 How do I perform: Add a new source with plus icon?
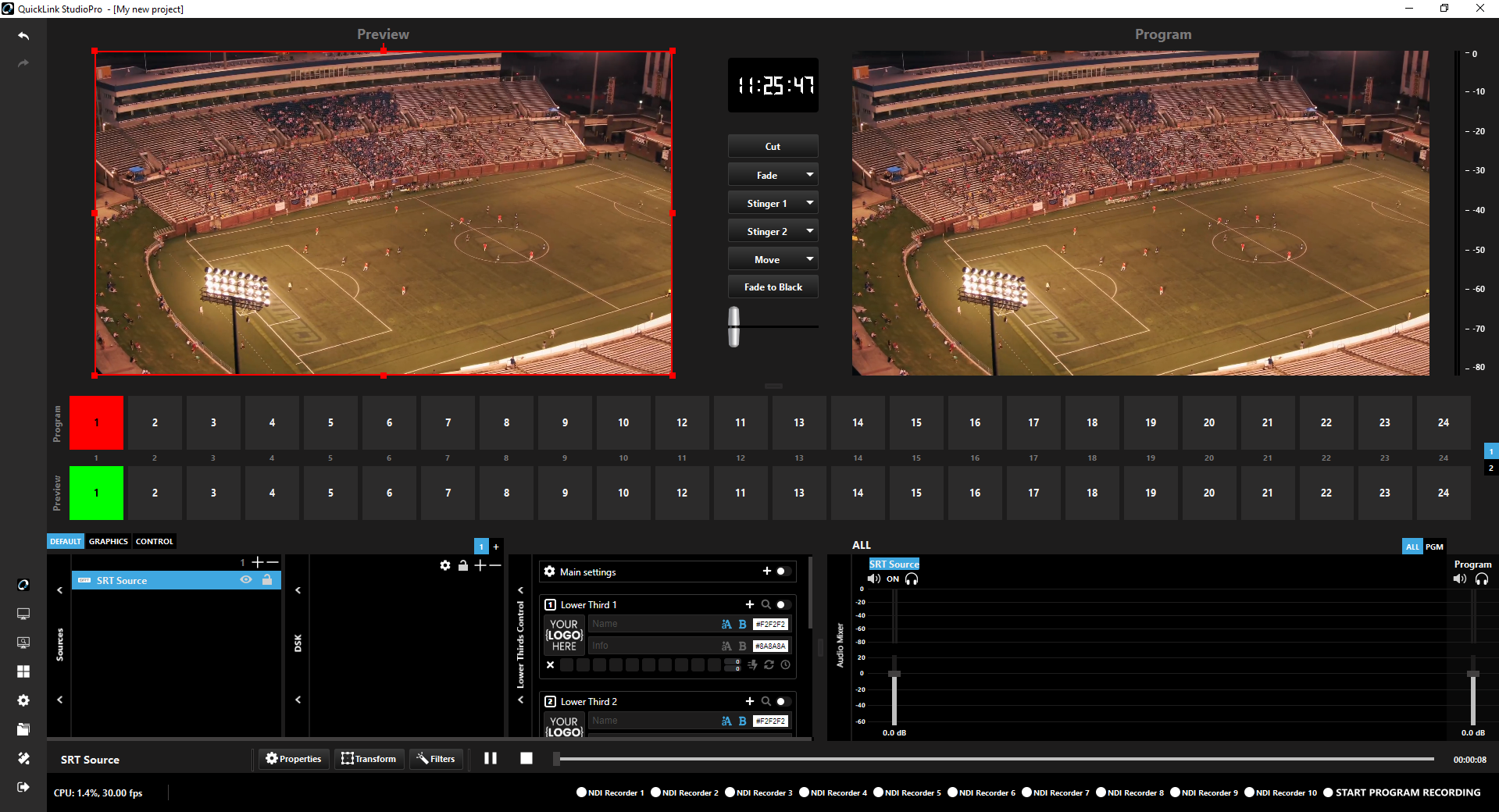coord(258,562)
